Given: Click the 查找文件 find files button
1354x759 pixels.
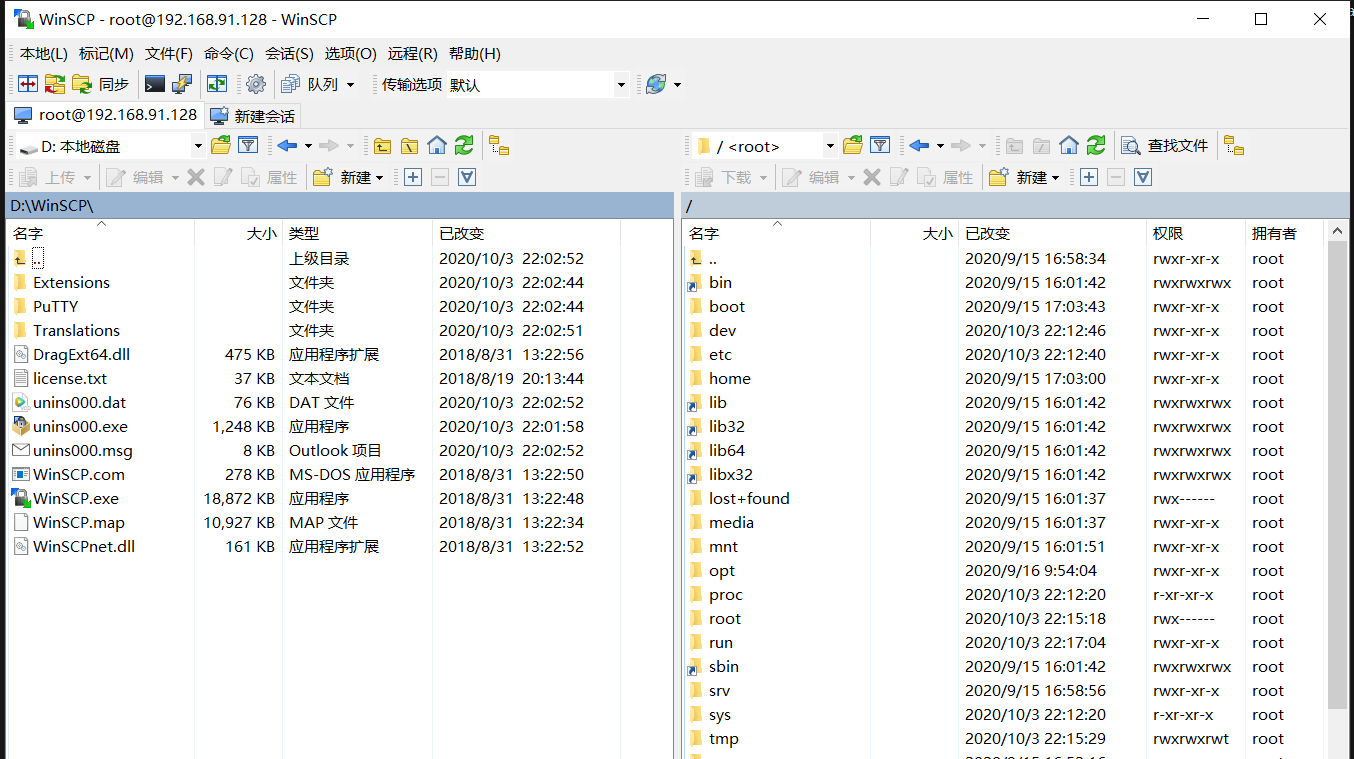Looking at the screenshot, I should pos(1165,146).
